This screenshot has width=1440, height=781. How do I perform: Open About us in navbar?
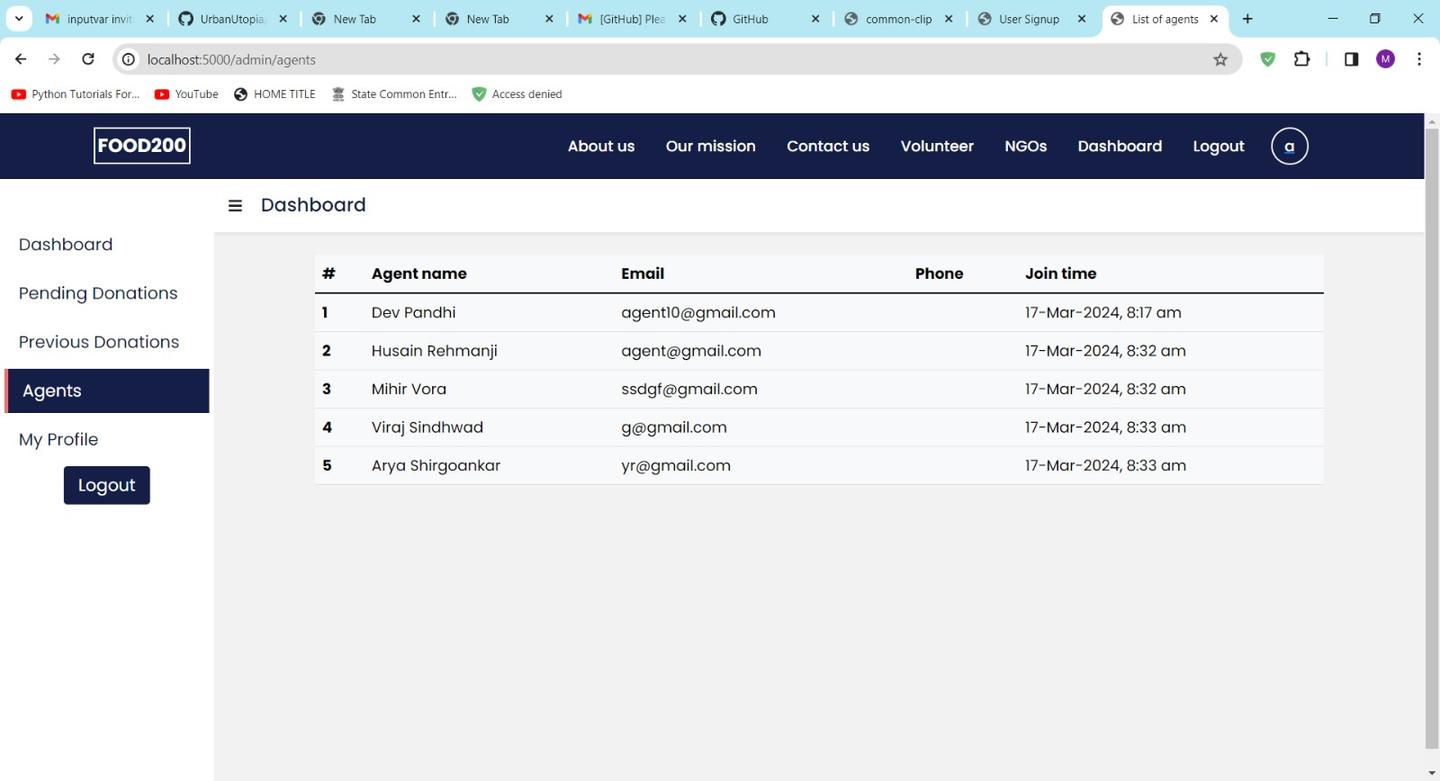click(601, 146)
